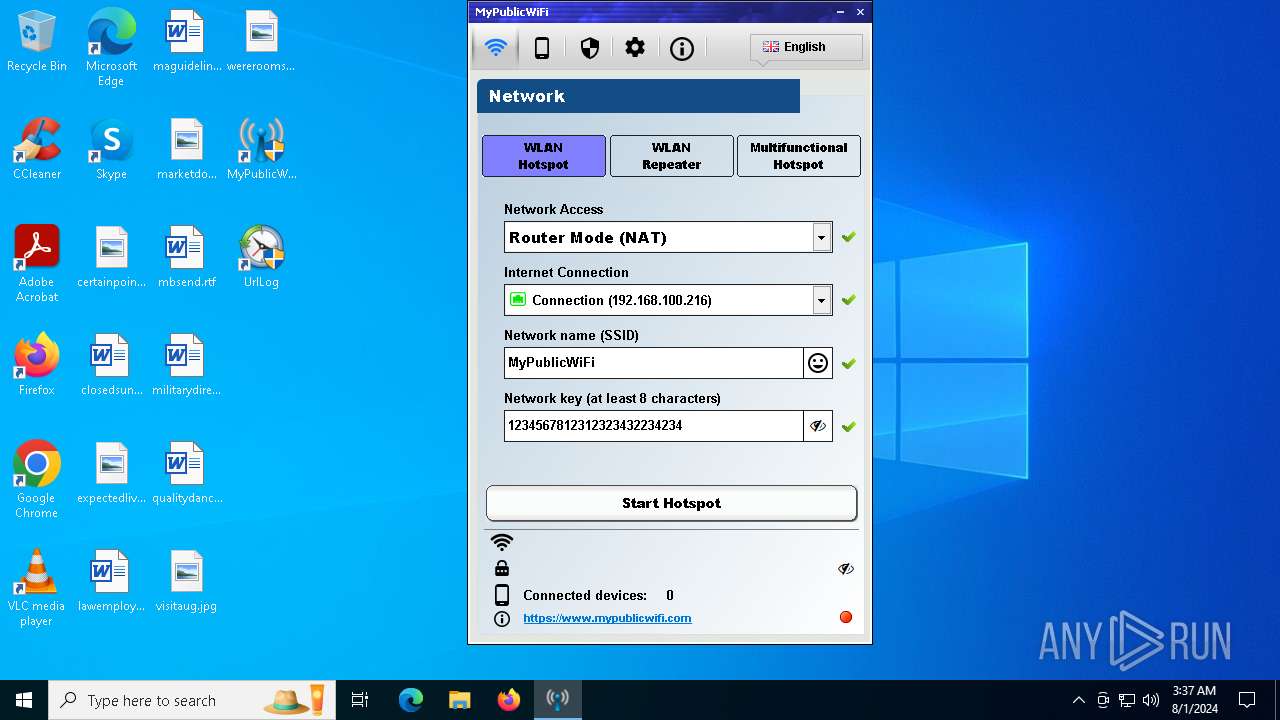Open Task View on the taskbar
The width and height of the screenshot is (1280, 720).
[x=360, y=700]
